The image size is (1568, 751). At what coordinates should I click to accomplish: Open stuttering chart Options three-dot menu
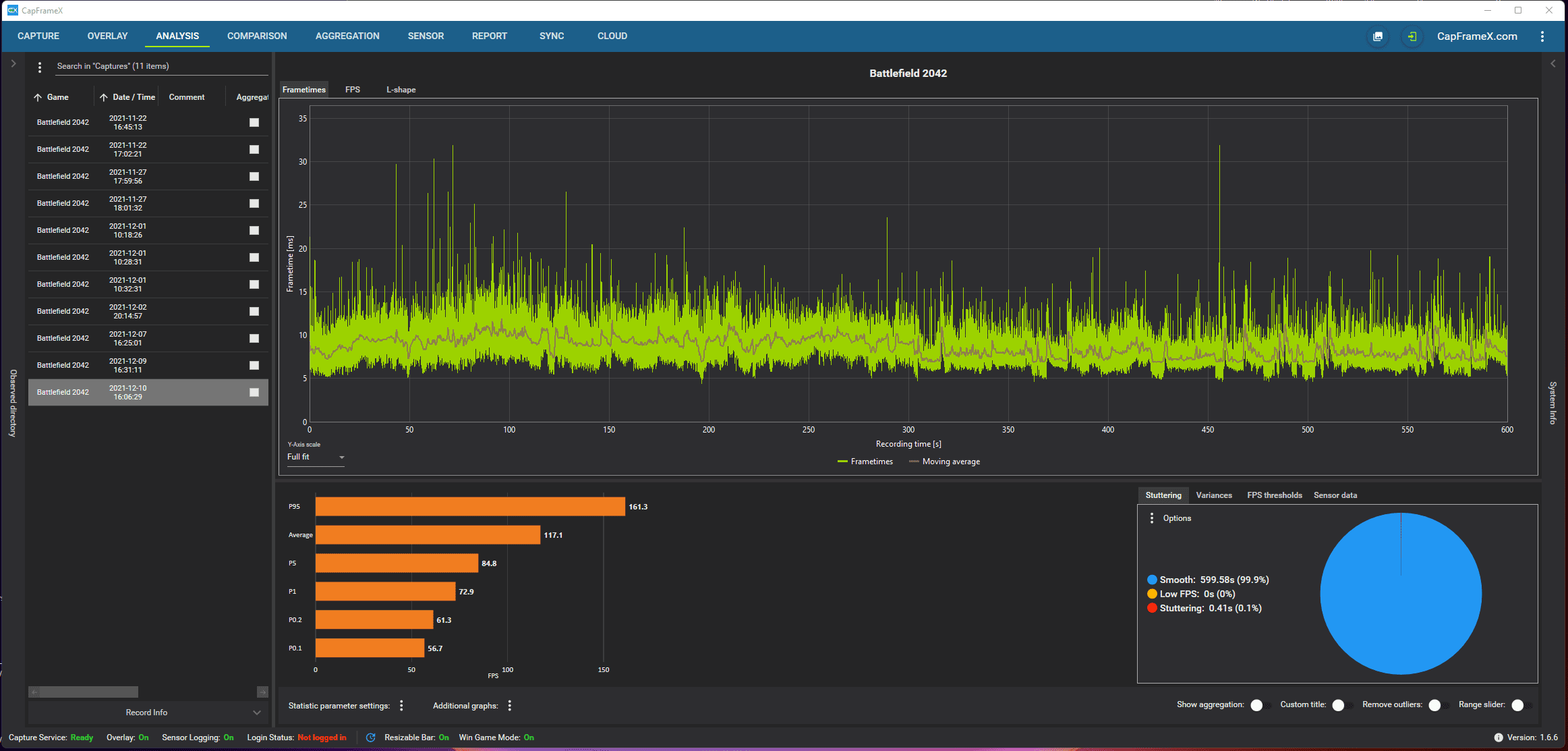coord(1152,518)
